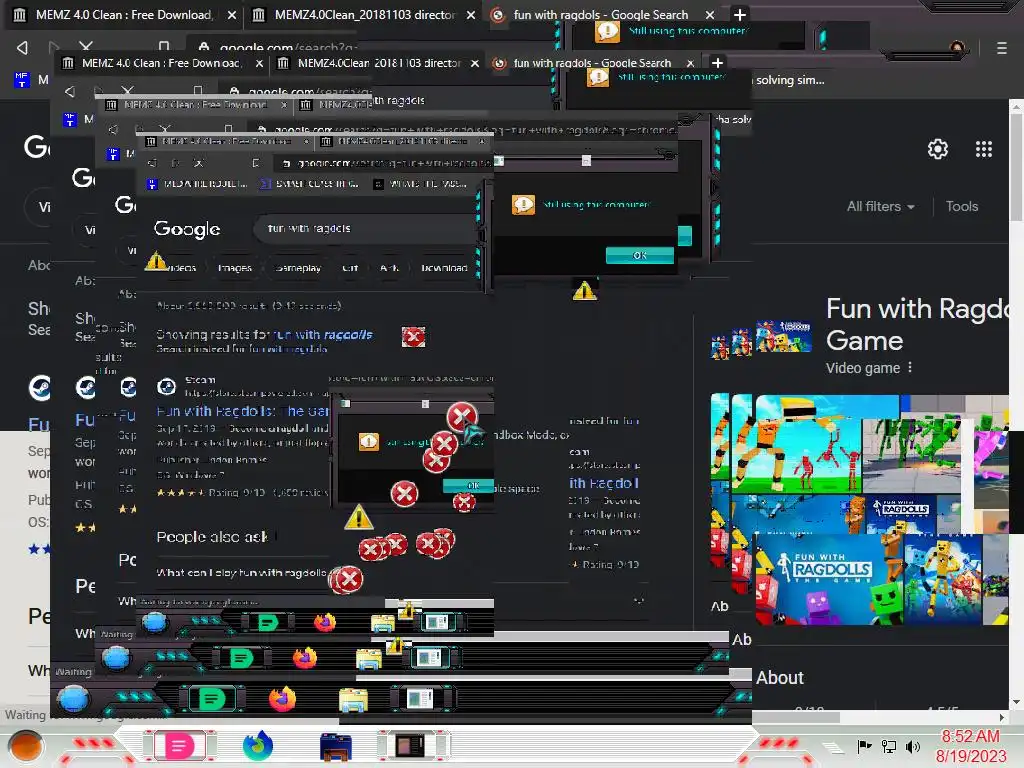Close the topmost 'fun with ragdols' tab
This screenshot has width=1024, height=768.
pyautogui.click(x=710, y=14)
